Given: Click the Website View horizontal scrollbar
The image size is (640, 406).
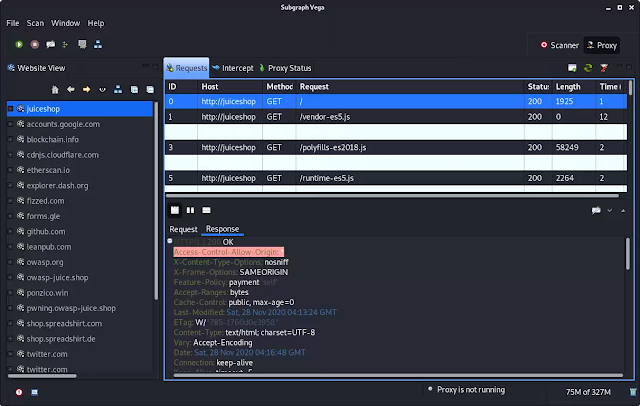Looking at the screenshot, I should click(x=42, y=376).
